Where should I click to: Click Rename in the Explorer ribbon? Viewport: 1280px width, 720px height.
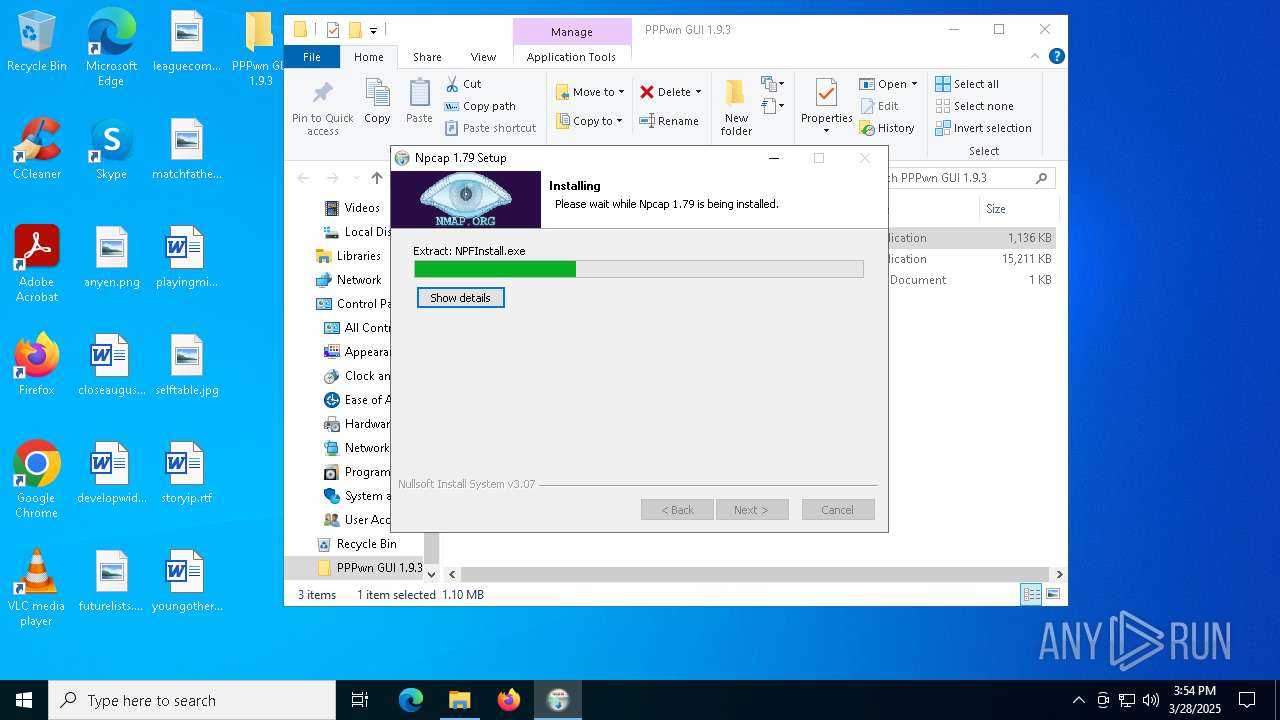coord(669,121)
